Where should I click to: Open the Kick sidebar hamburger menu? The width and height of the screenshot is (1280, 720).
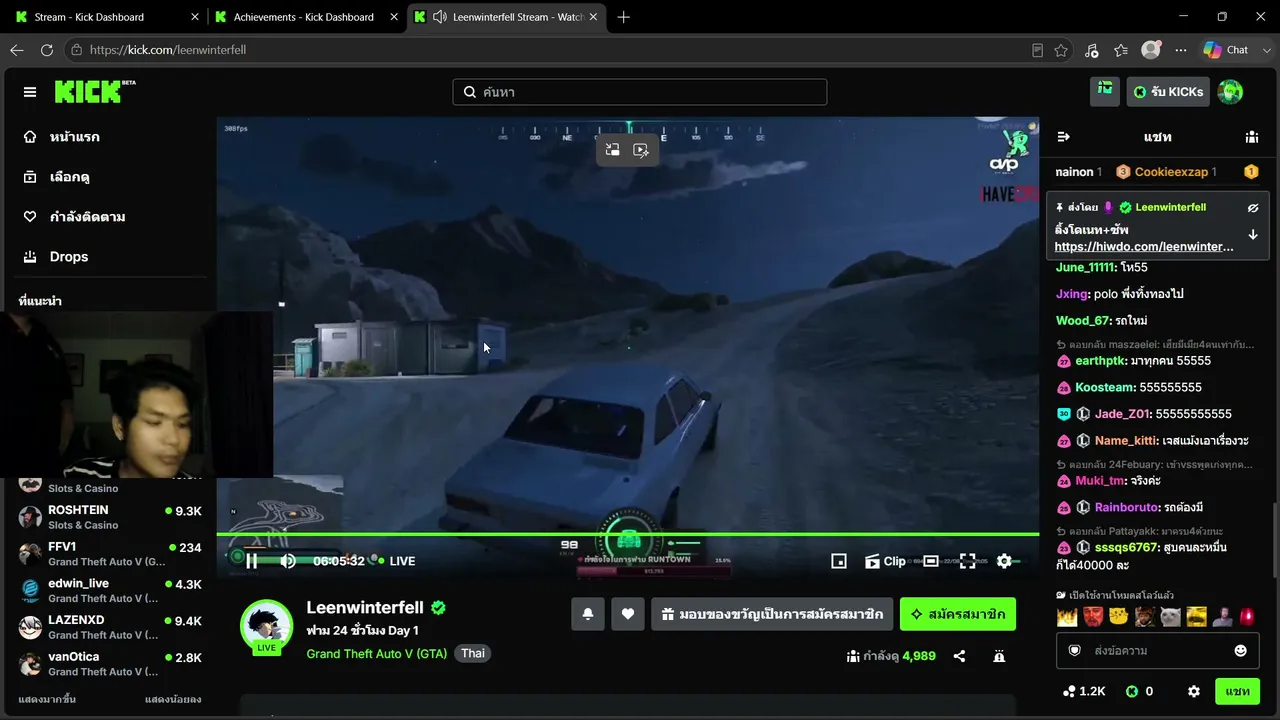30,92
